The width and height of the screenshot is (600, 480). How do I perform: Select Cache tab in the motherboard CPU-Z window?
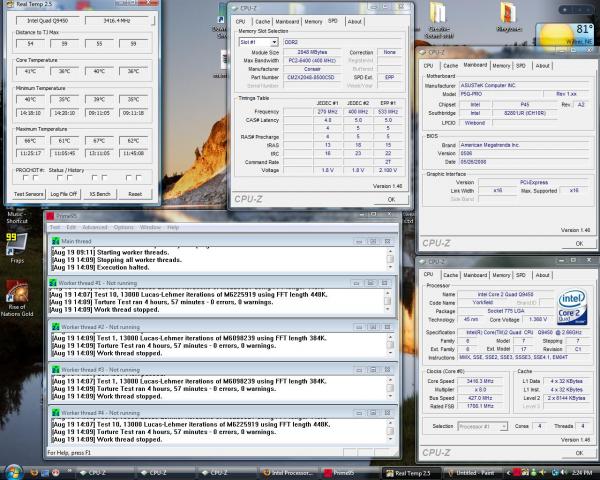(450, 66)
